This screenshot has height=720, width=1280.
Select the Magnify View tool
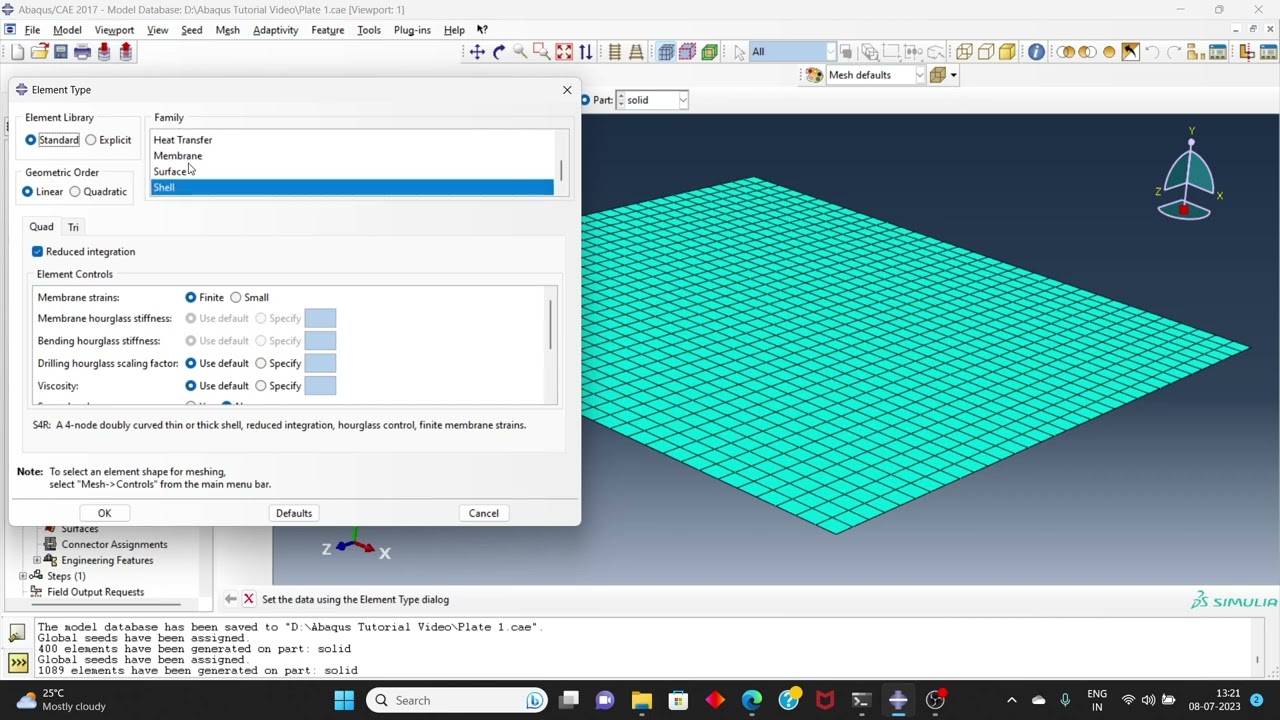coord(520,52)
